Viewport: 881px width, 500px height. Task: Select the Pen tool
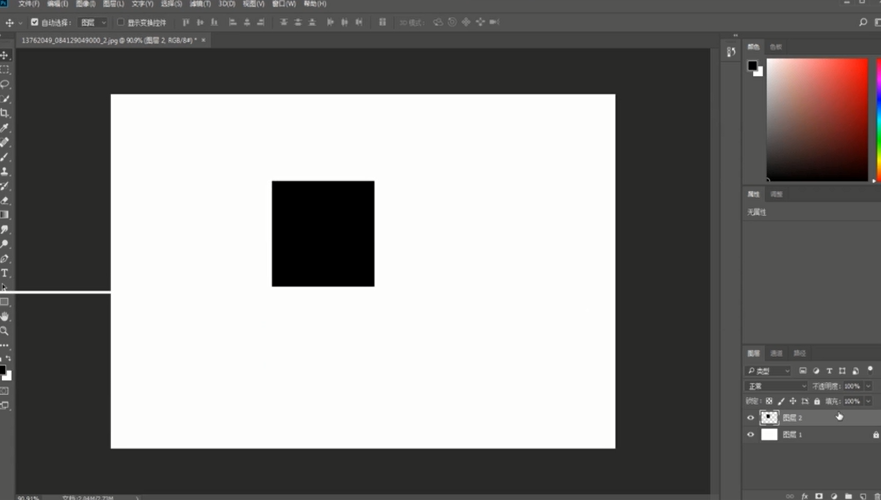tap(4, 258)
